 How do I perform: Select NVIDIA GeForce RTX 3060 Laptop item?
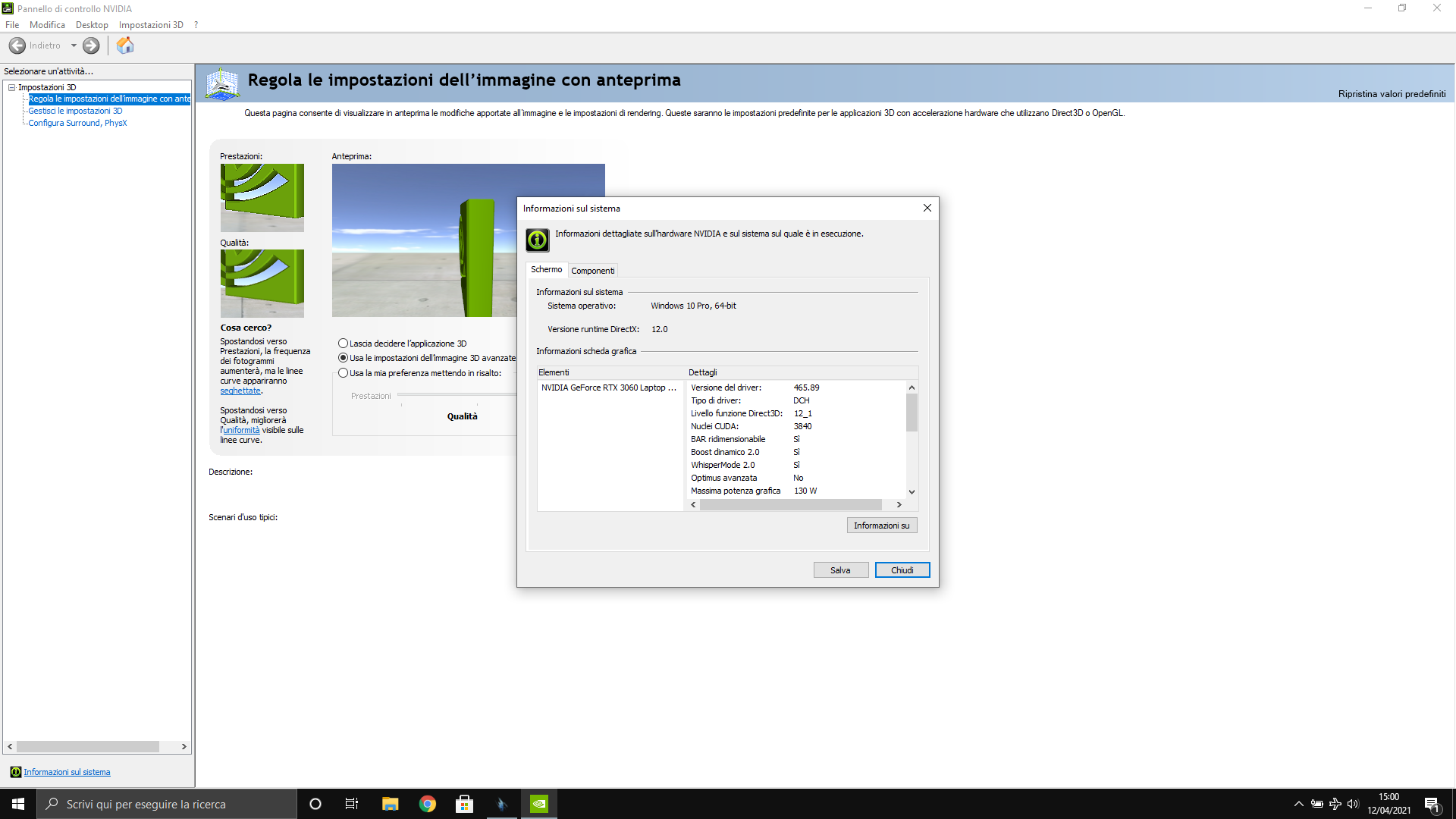click(609, 388)
